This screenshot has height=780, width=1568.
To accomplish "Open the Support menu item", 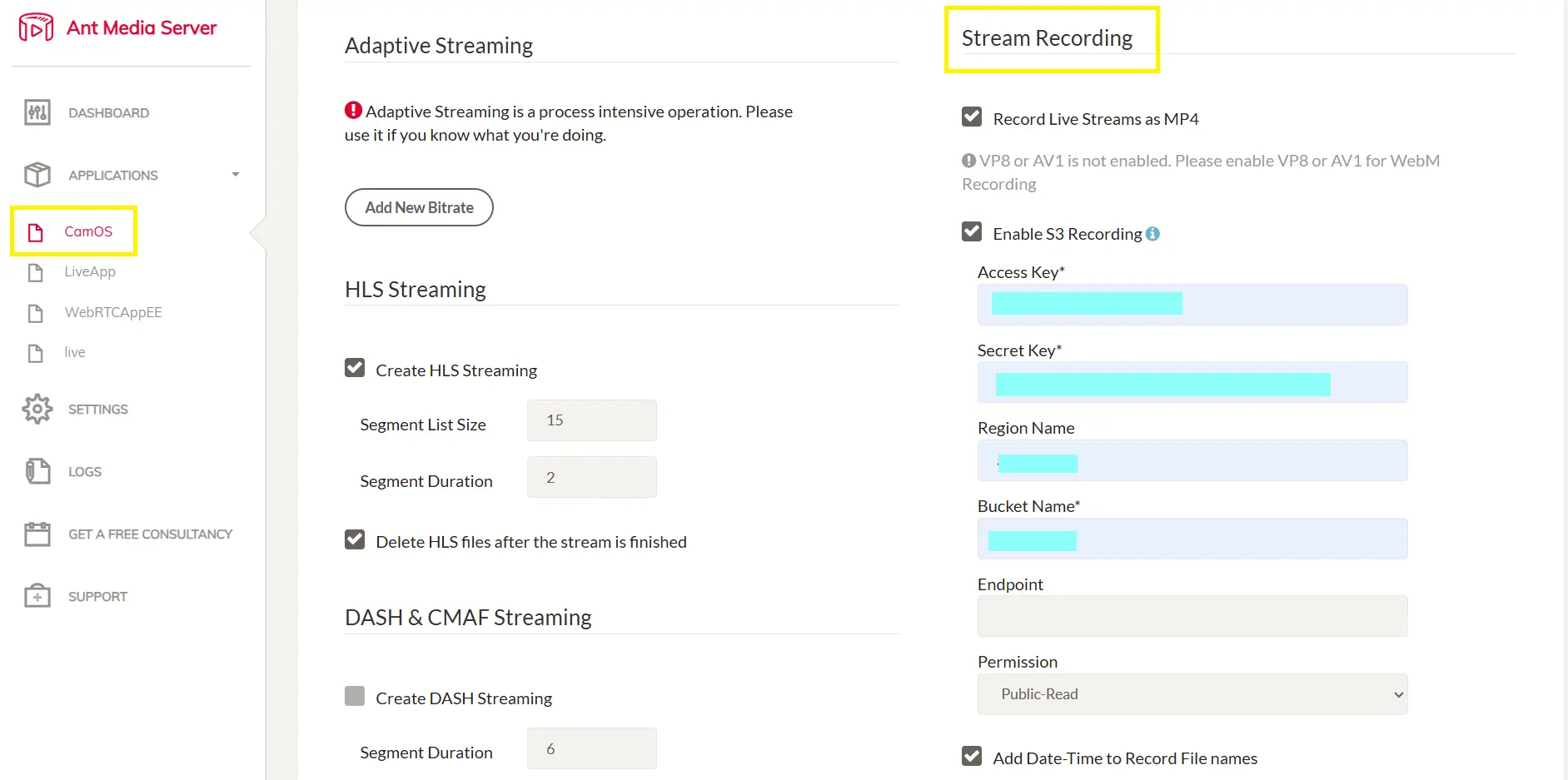I will click(x=98, y=597).
